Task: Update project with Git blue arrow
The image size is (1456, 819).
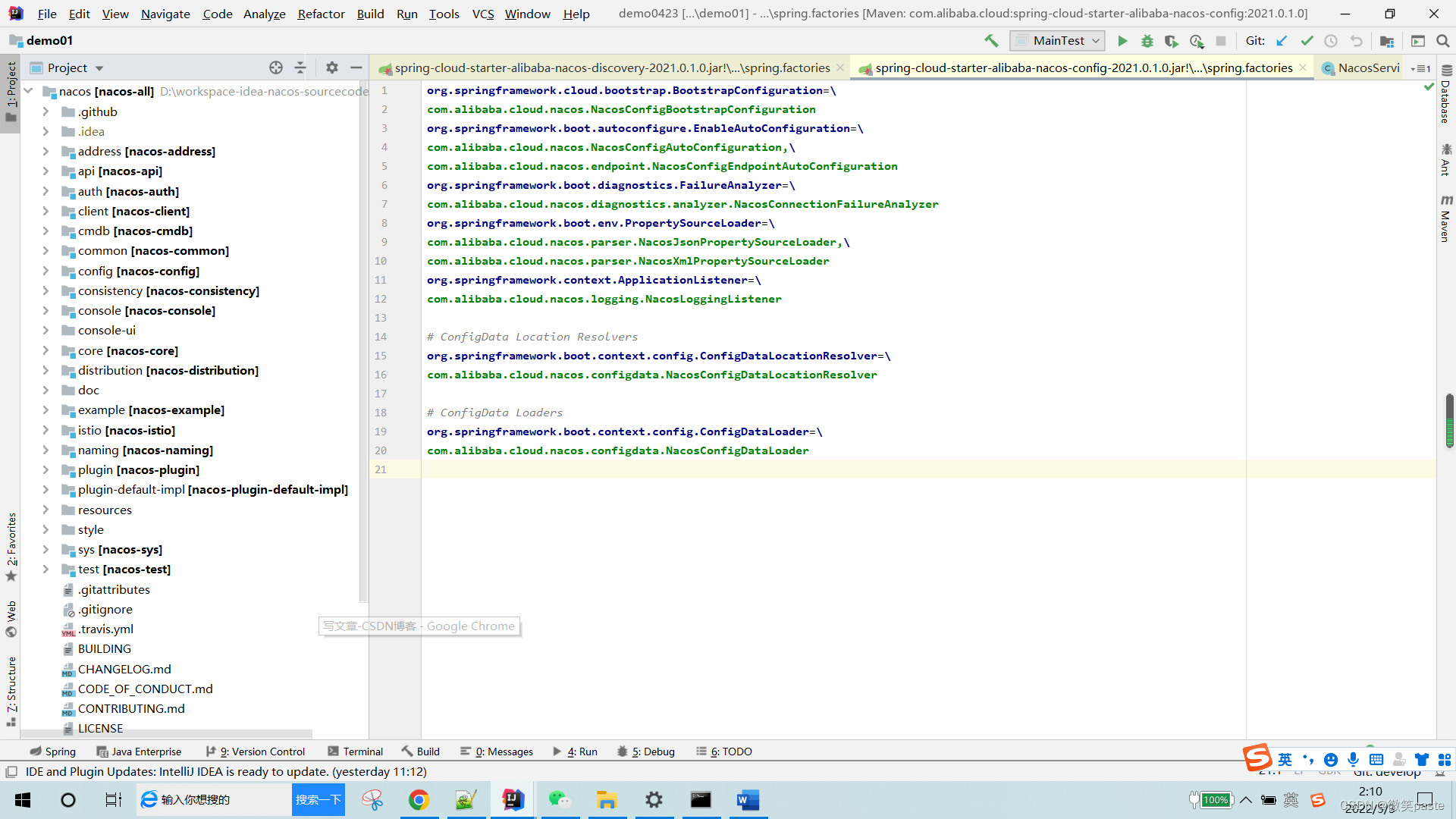Action: click(x=1282, y=41)
